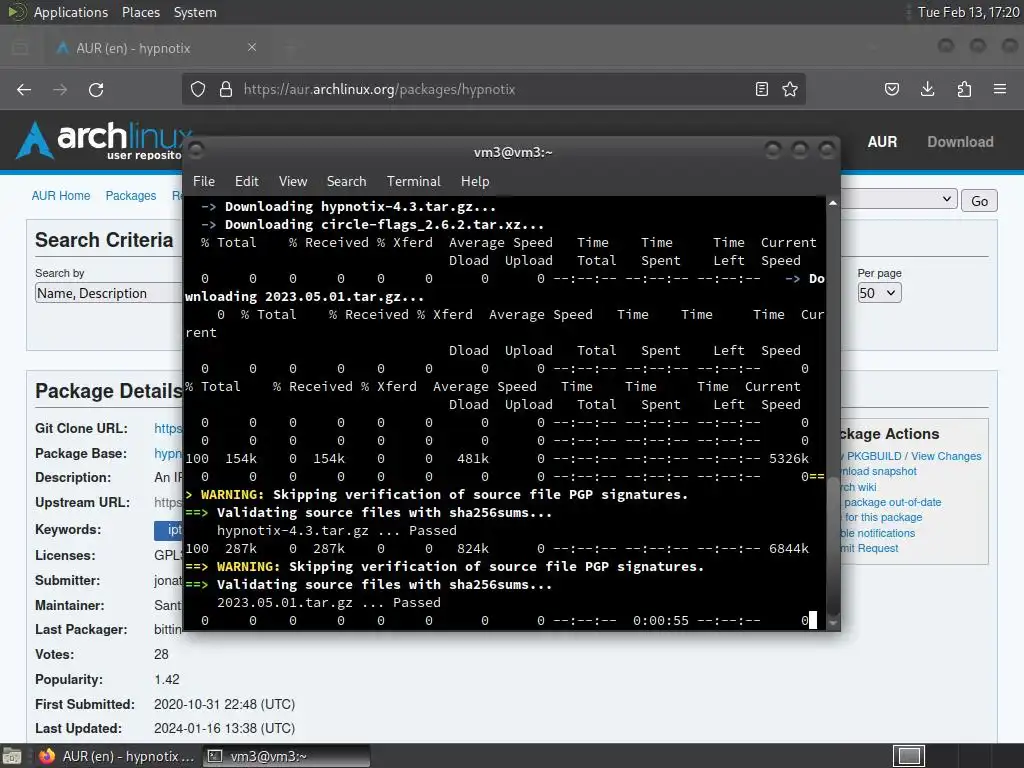Open terminal Help menu

(475, 182)
